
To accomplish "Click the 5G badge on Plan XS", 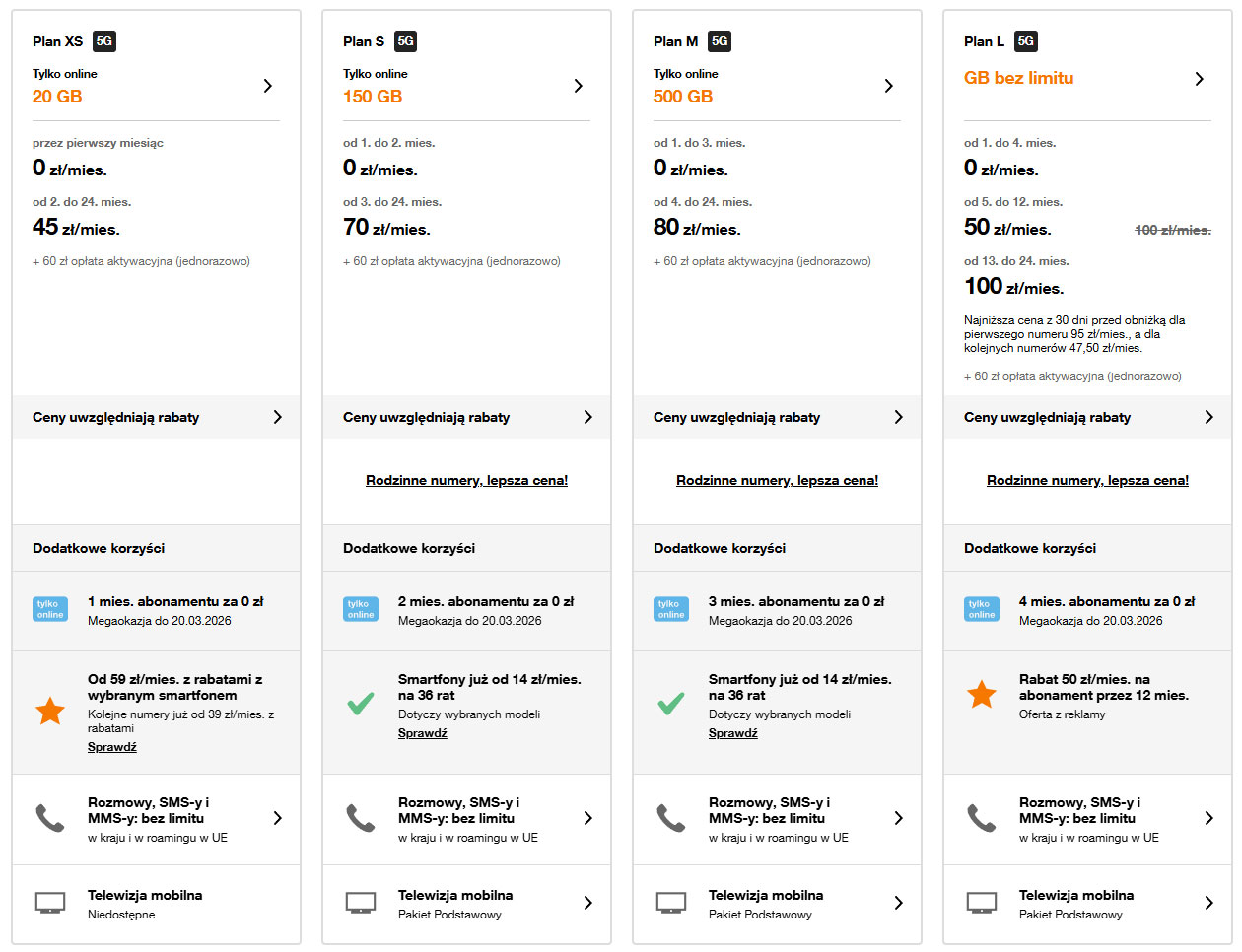I will pos(104,41).
